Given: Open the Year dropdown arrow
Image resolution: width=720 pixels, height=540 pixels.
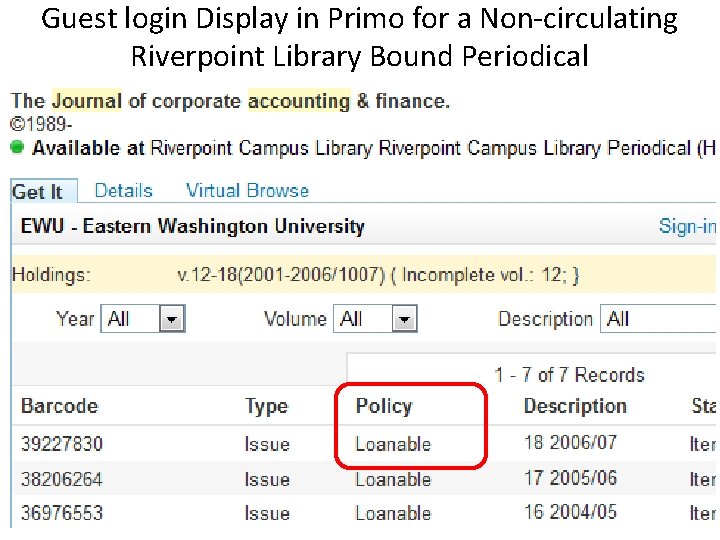Looking at the screenshot, I should point(172,319).
